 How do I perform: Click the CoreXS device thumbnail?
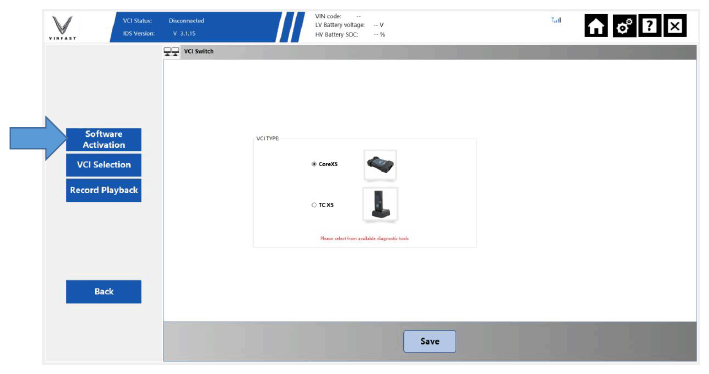380,165
